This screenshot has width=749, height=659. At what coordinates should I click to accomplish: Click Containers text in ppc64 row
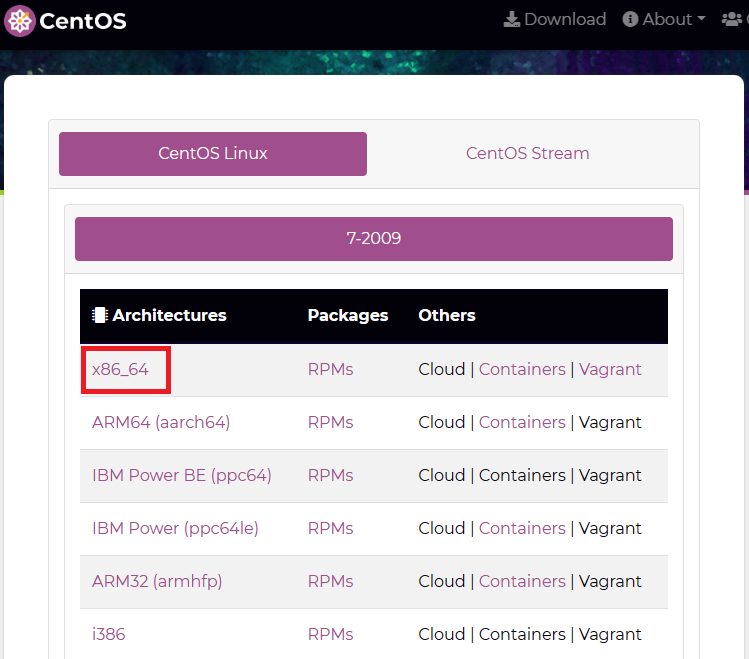[x=522, y=476]
